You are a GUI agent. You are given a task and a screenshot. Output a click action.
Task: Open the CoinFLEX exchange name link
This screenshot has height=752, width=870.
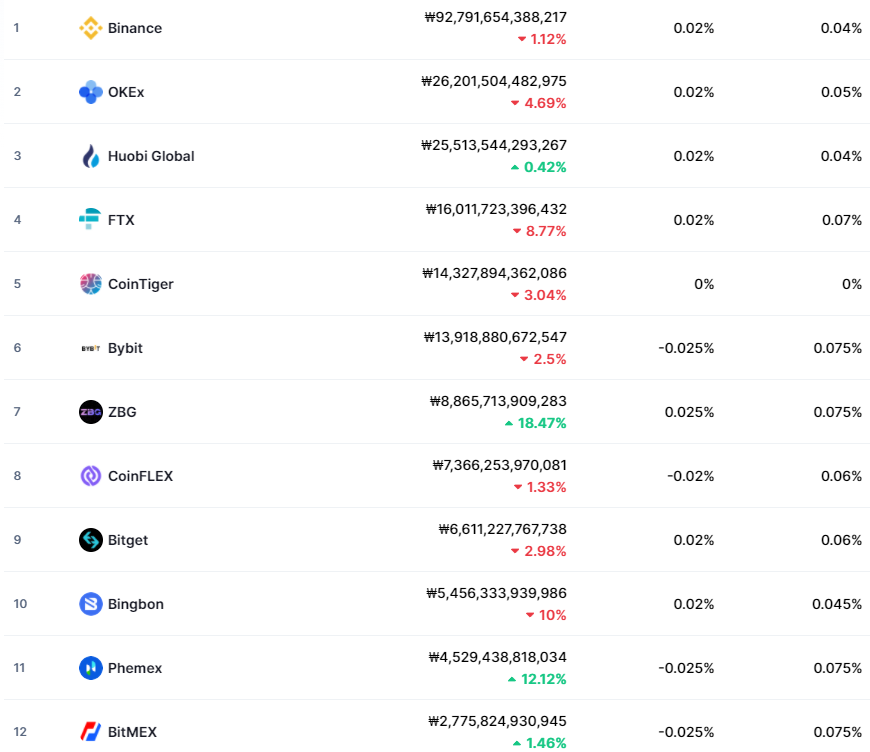pos(140,476)
